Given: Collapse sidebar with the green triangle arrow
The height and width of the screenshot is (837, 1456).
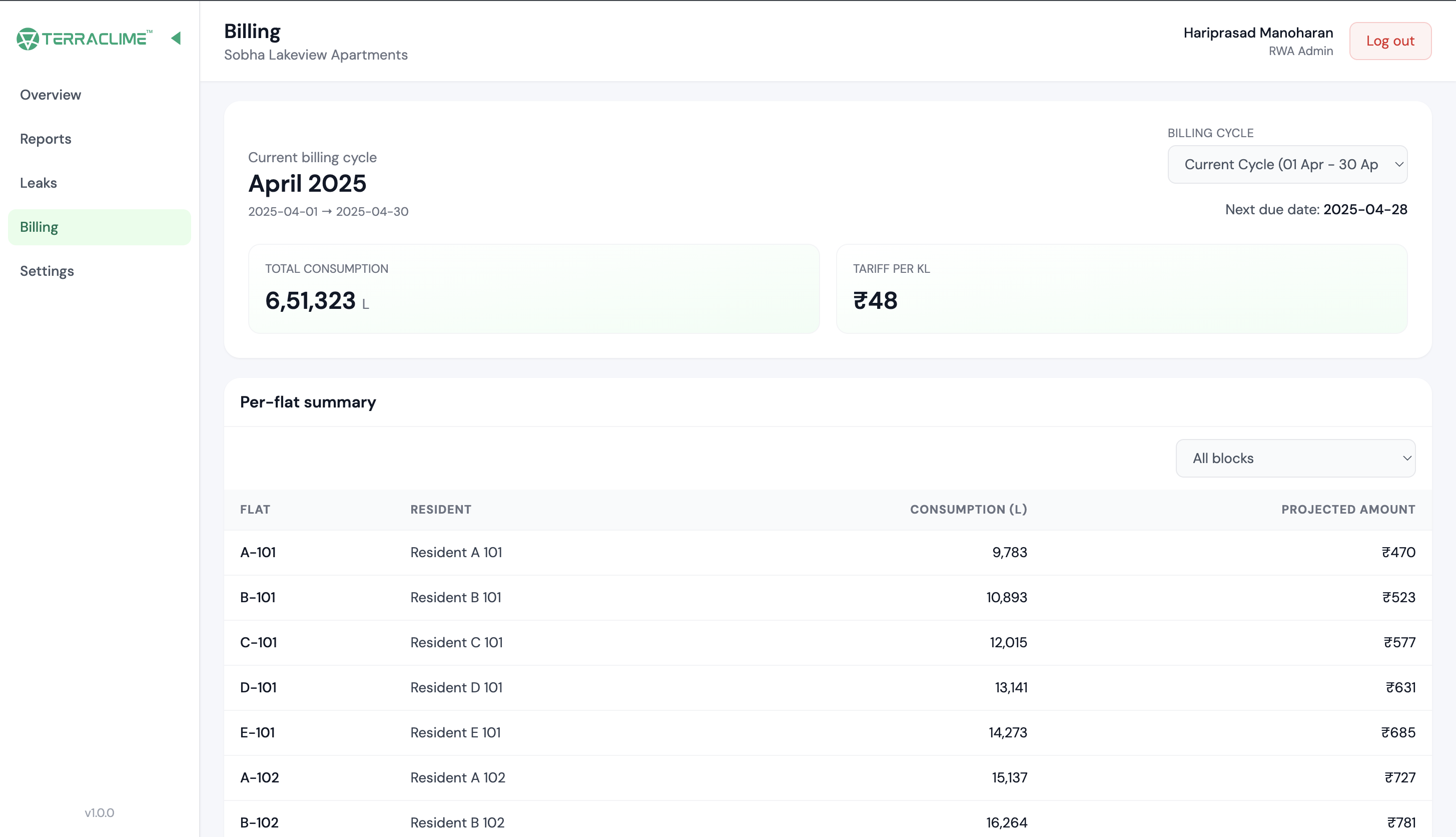Looking at the screenshot, I should (x=176, y=38).
